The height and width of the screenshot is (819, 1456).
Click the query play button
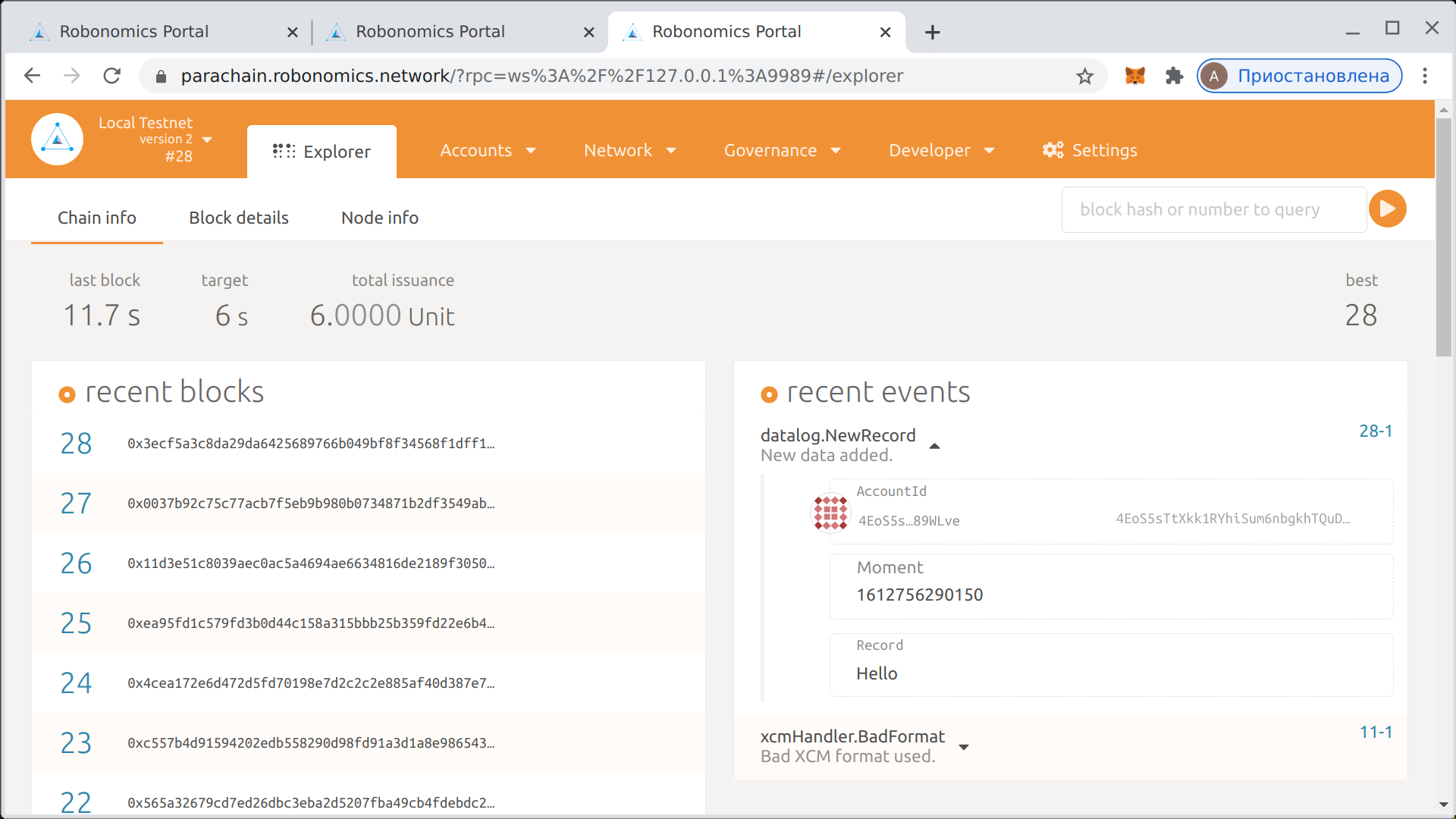pyautogui.click(x=1387, y=209)
